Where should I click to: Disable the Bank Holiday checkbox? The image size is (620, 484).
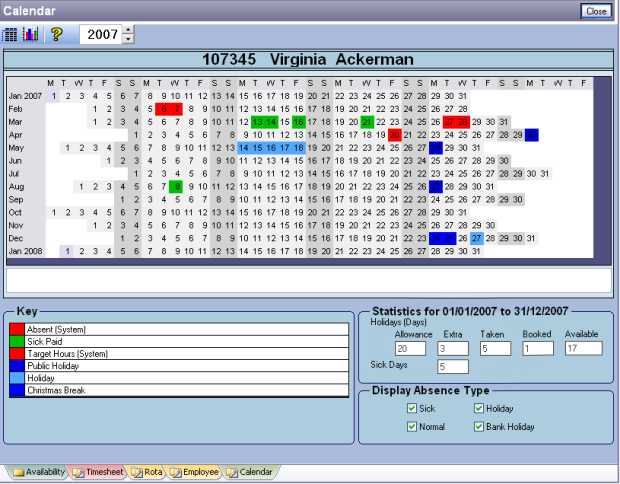click(x=479, y=427)
